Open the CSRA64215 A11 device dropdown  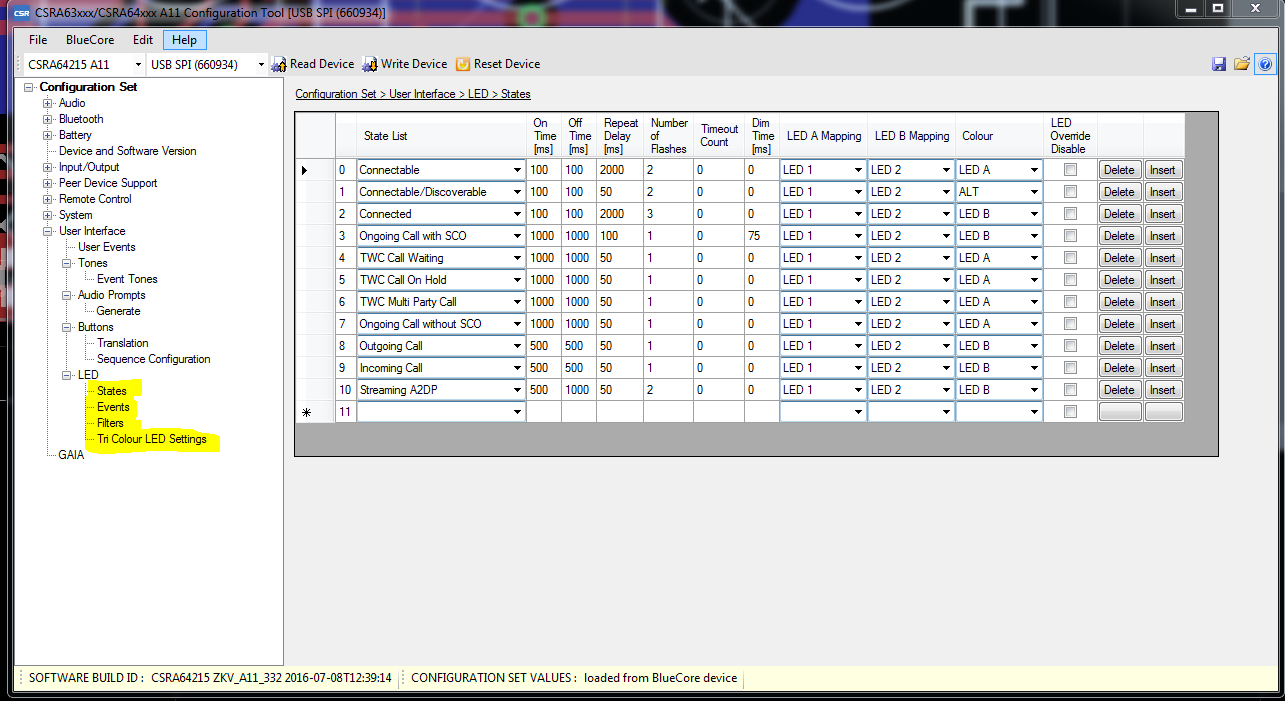pos(138,65)
